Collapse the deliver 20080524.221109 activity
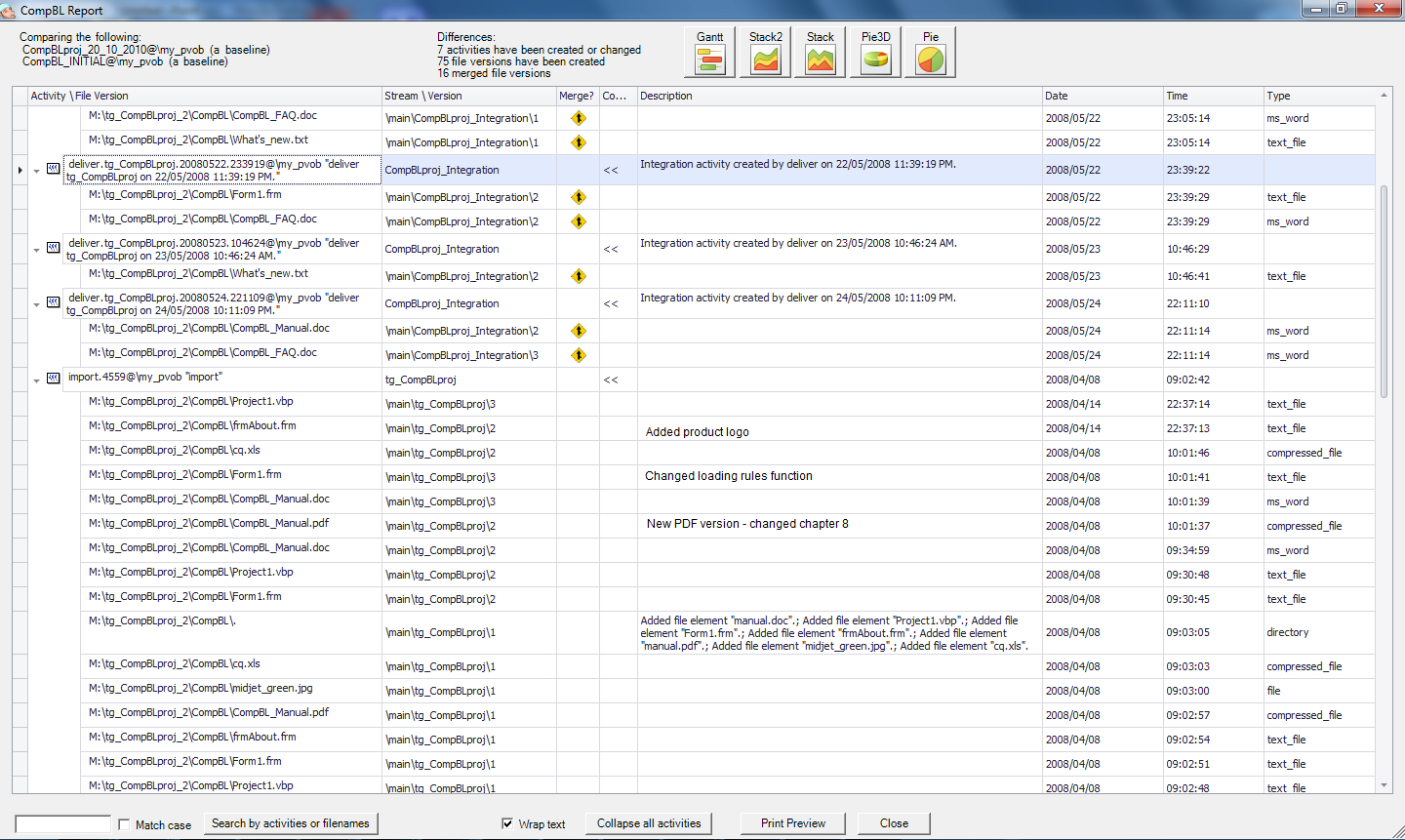The width and height of the screenshot is (1405, 840). [37, 304]
